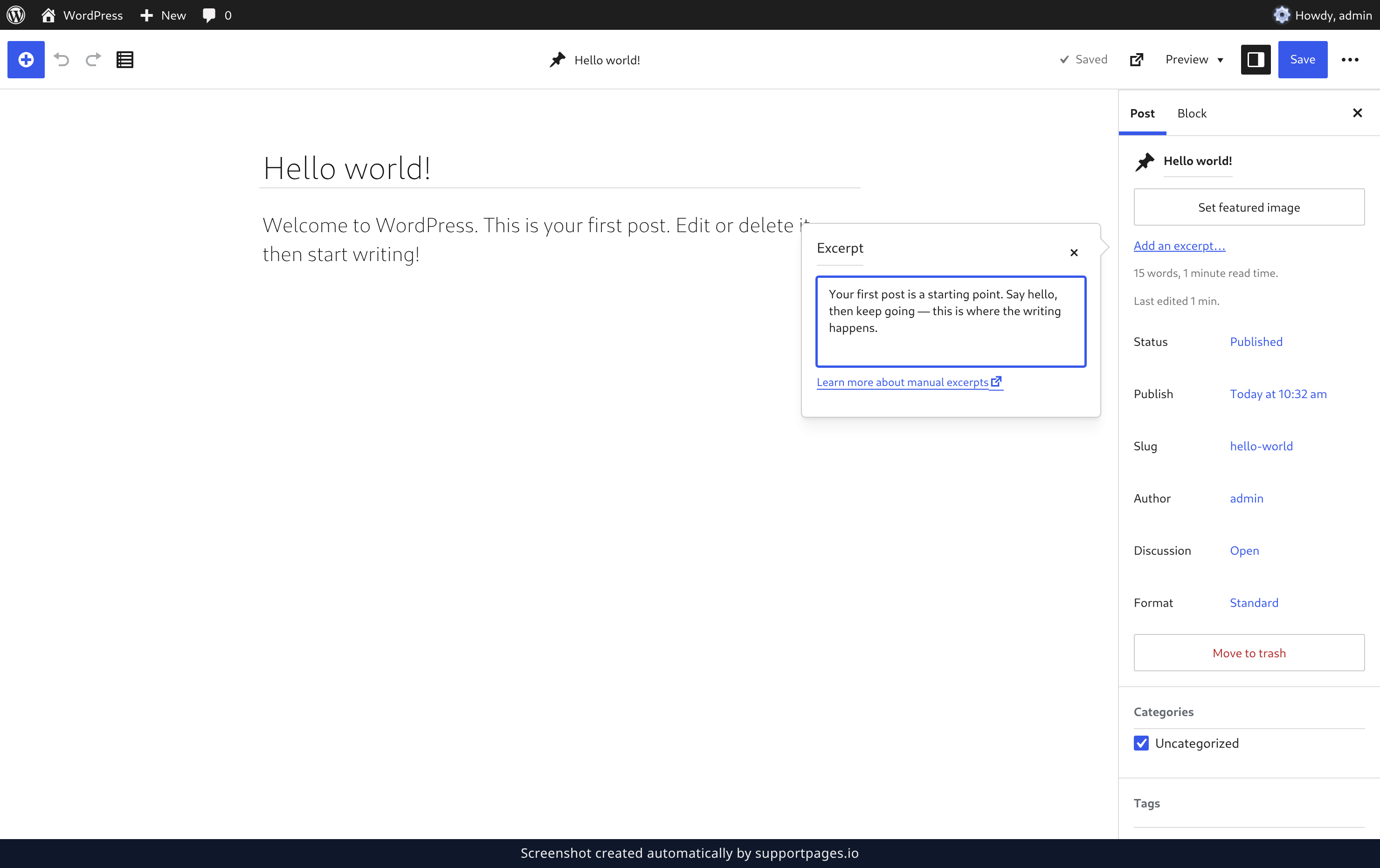Toggle the block inserter plus button
Viewport: 1380px width, 868px height.
26,60
